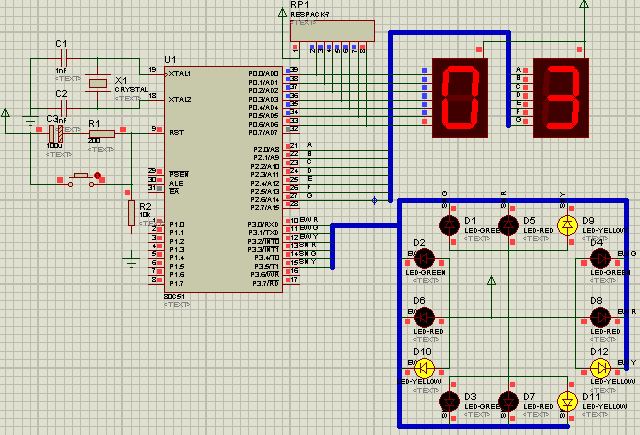Select the D10 yellow LED component
This screenshot has width=640, height=435.
coord(424,368)
